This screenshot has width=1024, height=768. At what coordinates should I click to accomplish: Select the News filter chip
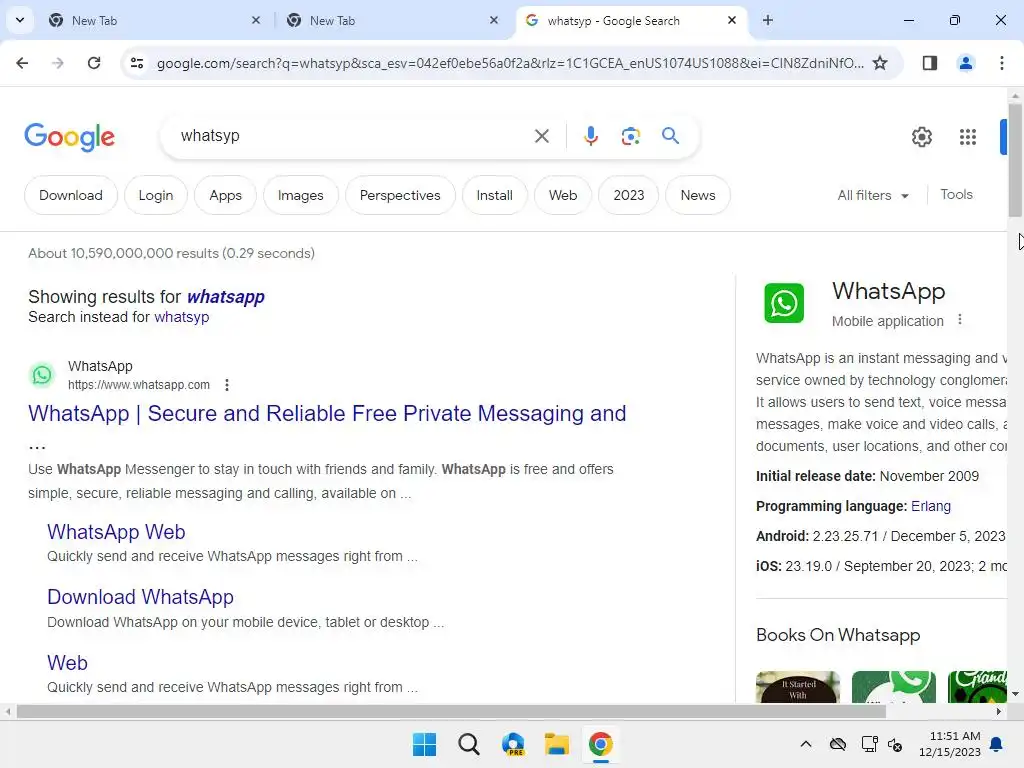697,195
